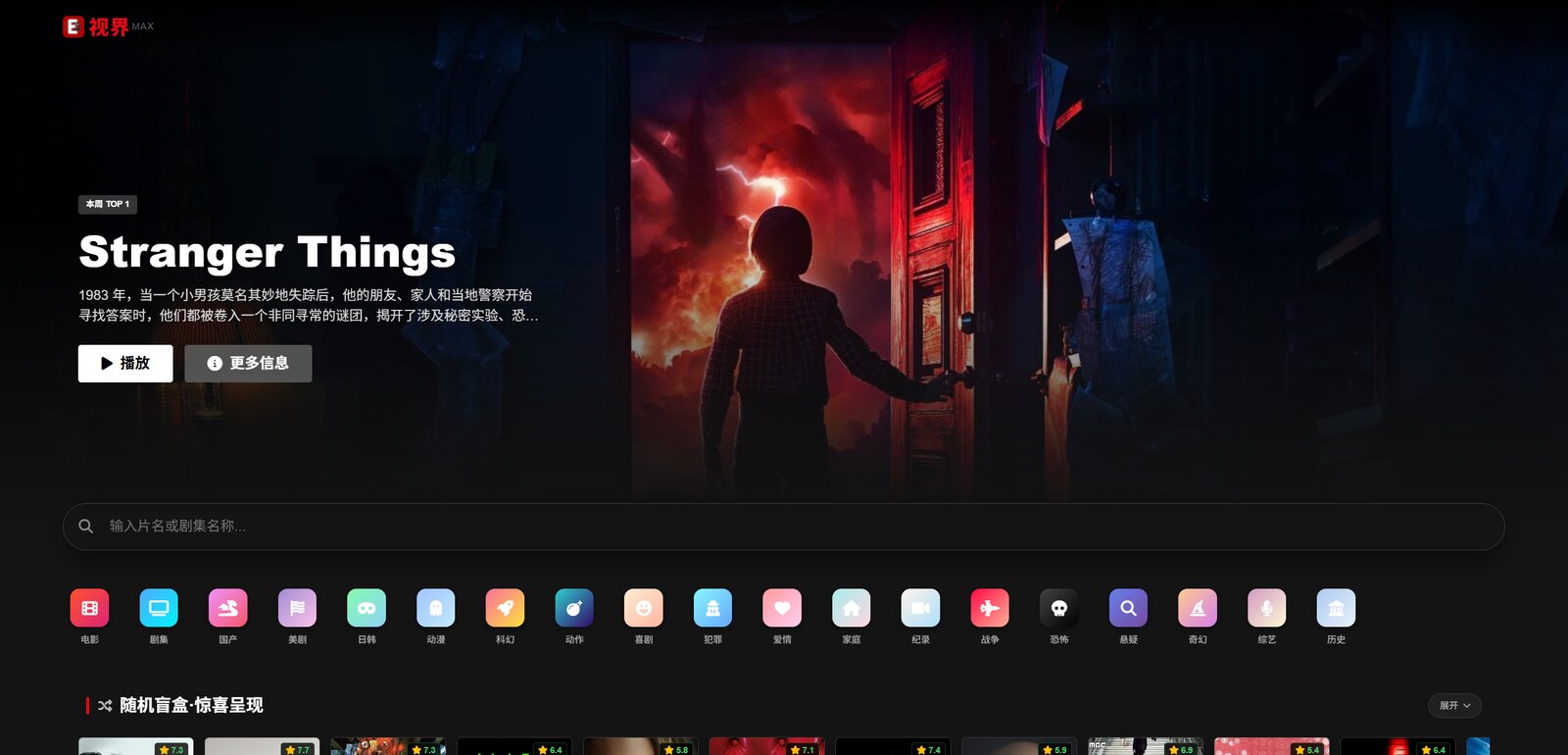This screenshot has height=755, width=1568.
Task: Open the poster rated 6.9
Action: (1146, 747)
